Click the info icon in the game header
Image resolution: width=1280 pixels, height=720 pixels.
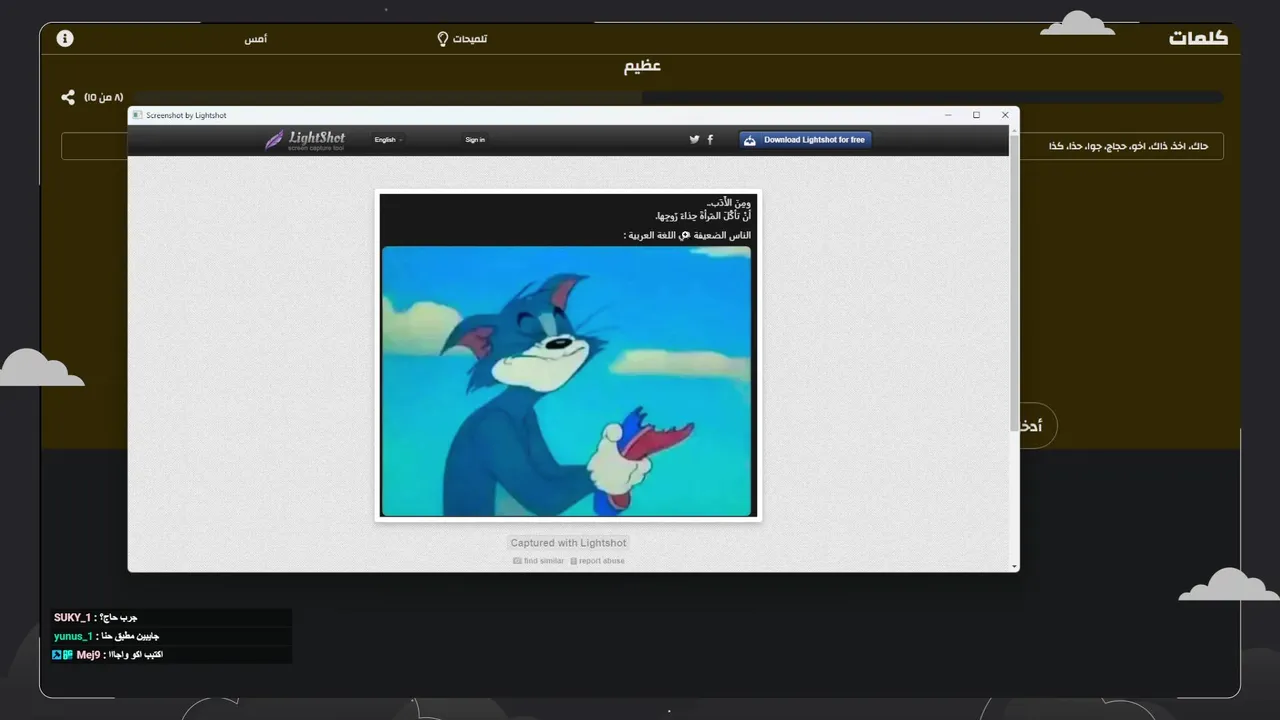tap(65, 38)
